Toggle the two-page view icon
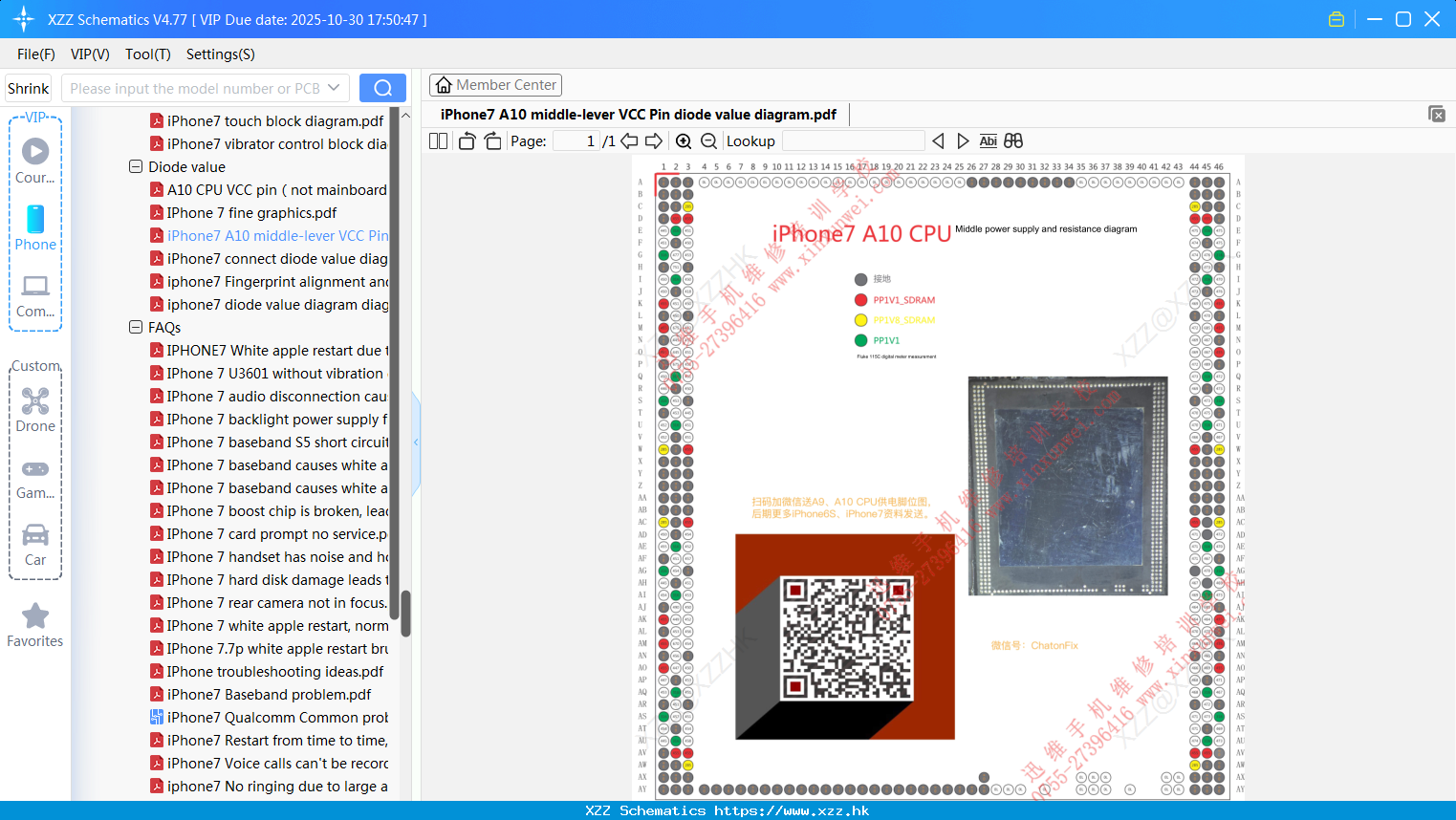This screenshot has width=1456, height=820. click(438, 140)
